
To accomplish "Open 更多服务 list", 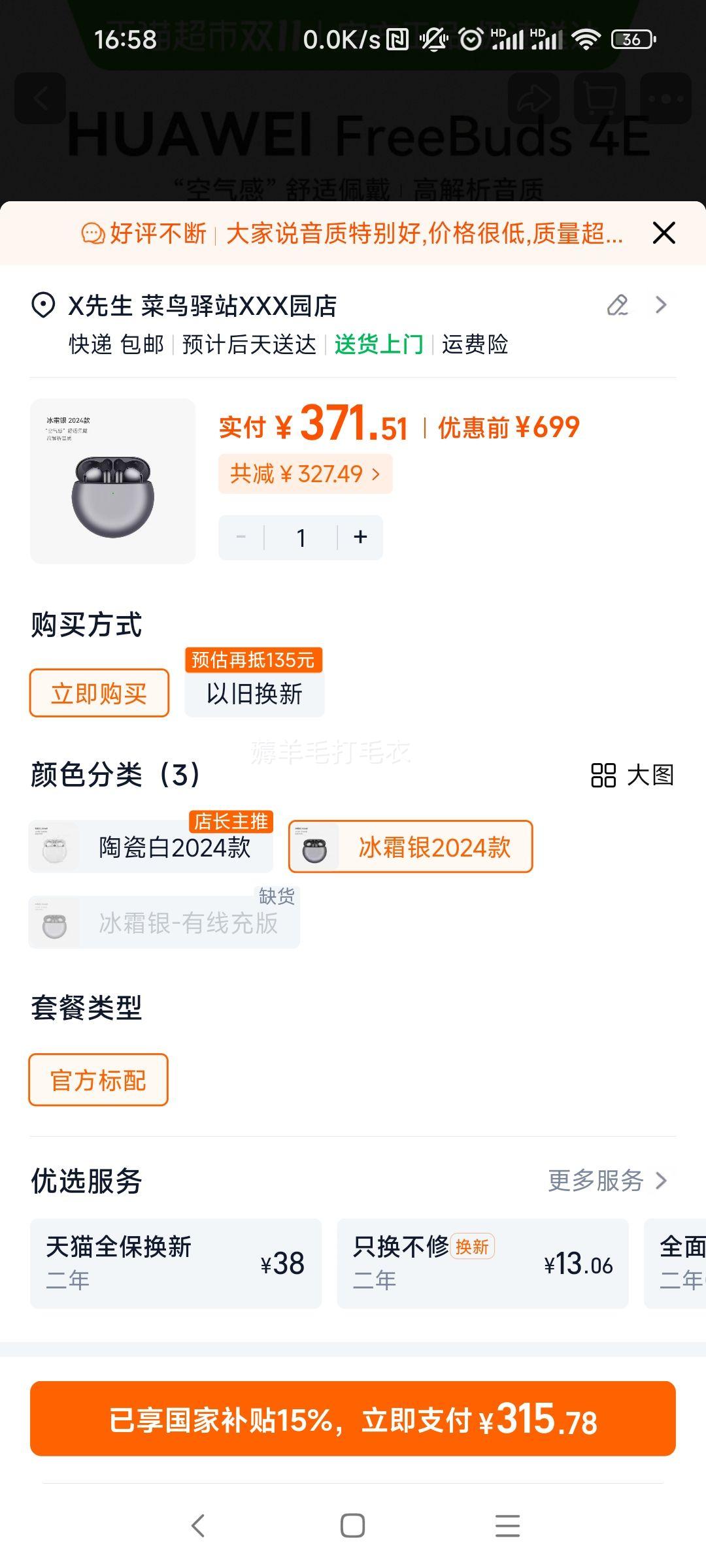I will coord(607,1181).
